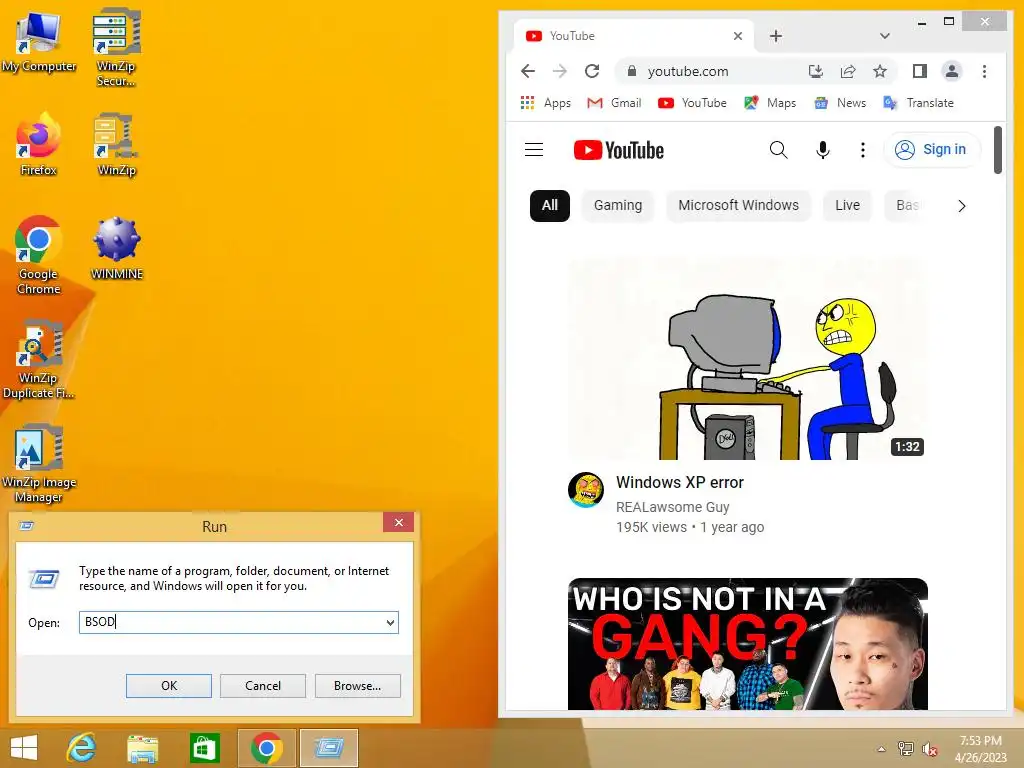This screenshot has width=1024, height=768.
Task: Click Browse... in the Run dialog
Action: [x=357, y=686]
